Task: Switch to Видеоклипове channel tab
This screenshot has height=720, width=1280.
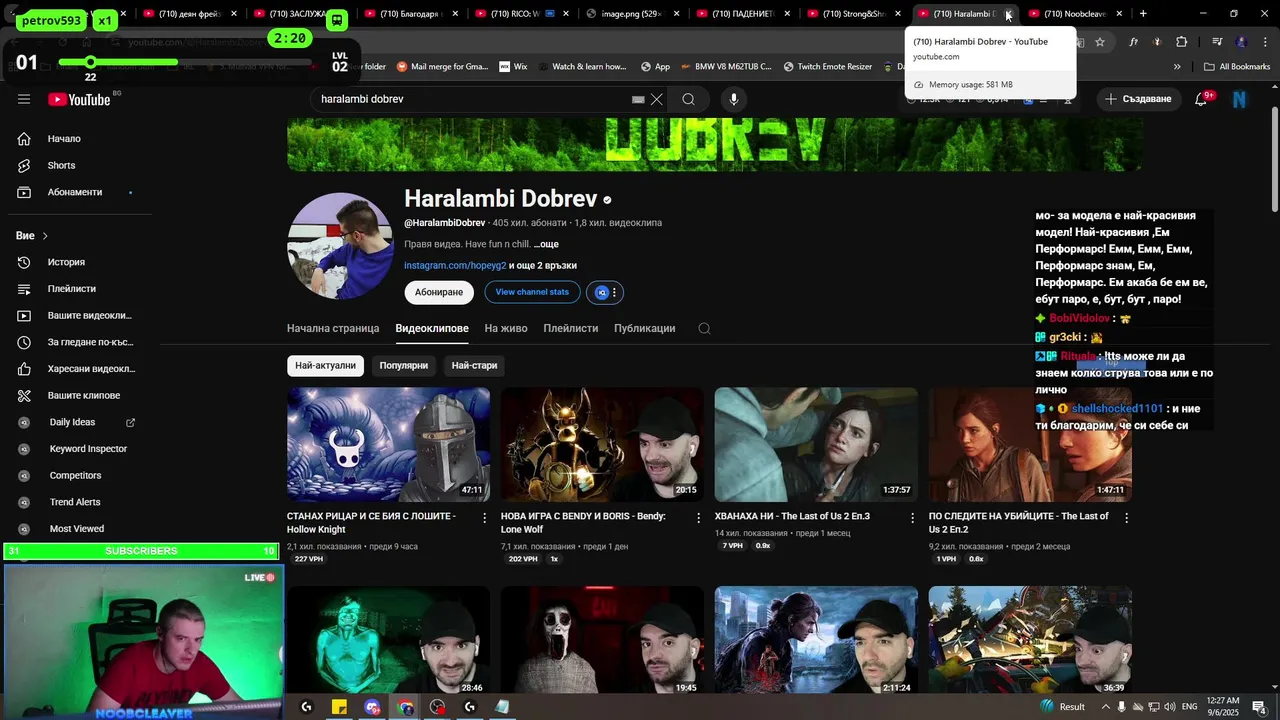Action: (432, 328)
